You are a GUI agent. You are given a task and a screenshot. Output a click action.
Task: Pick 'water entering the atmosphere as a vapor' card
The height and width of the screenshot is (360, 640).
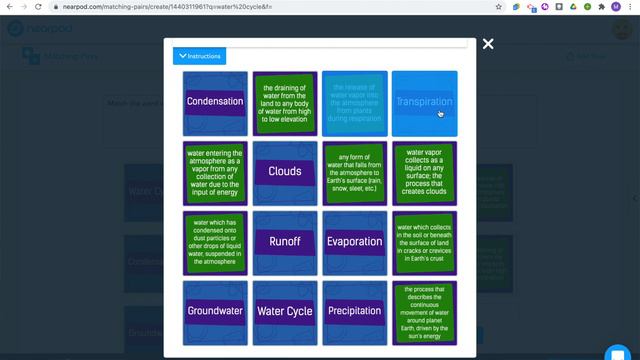point(215,173)
